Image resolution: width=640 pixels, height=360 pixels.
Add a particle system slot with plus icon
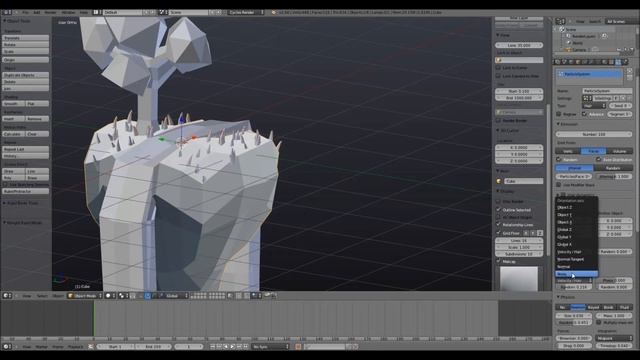pos(629,71)
